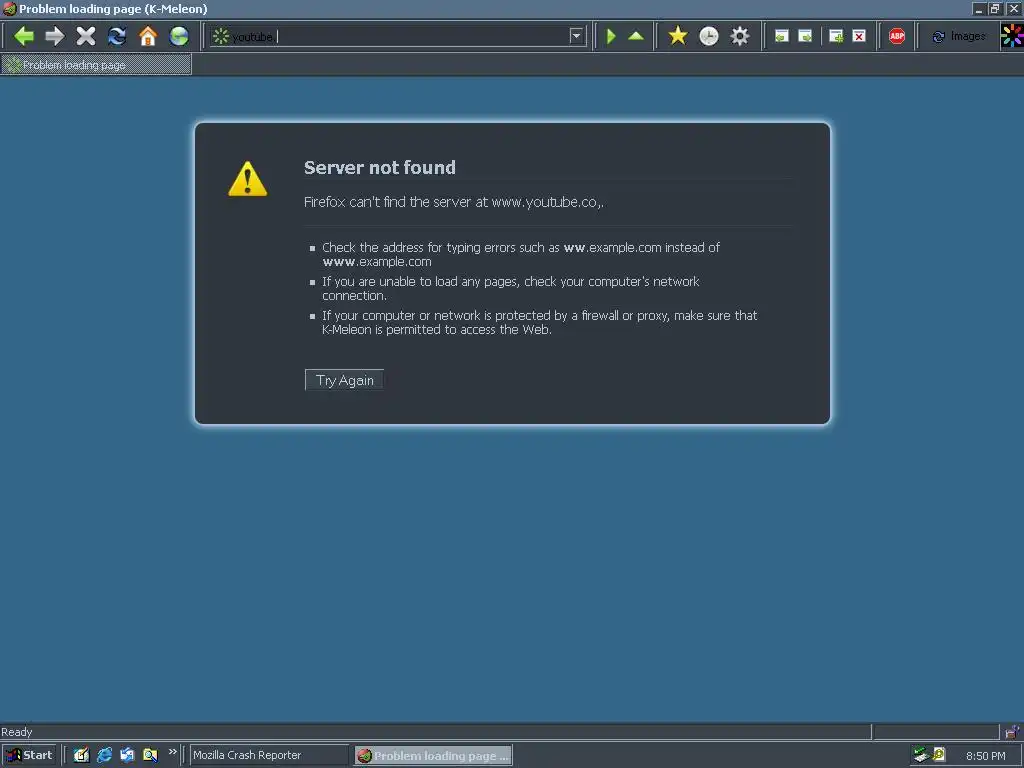Stop loading with the X icon

(86, 36)
